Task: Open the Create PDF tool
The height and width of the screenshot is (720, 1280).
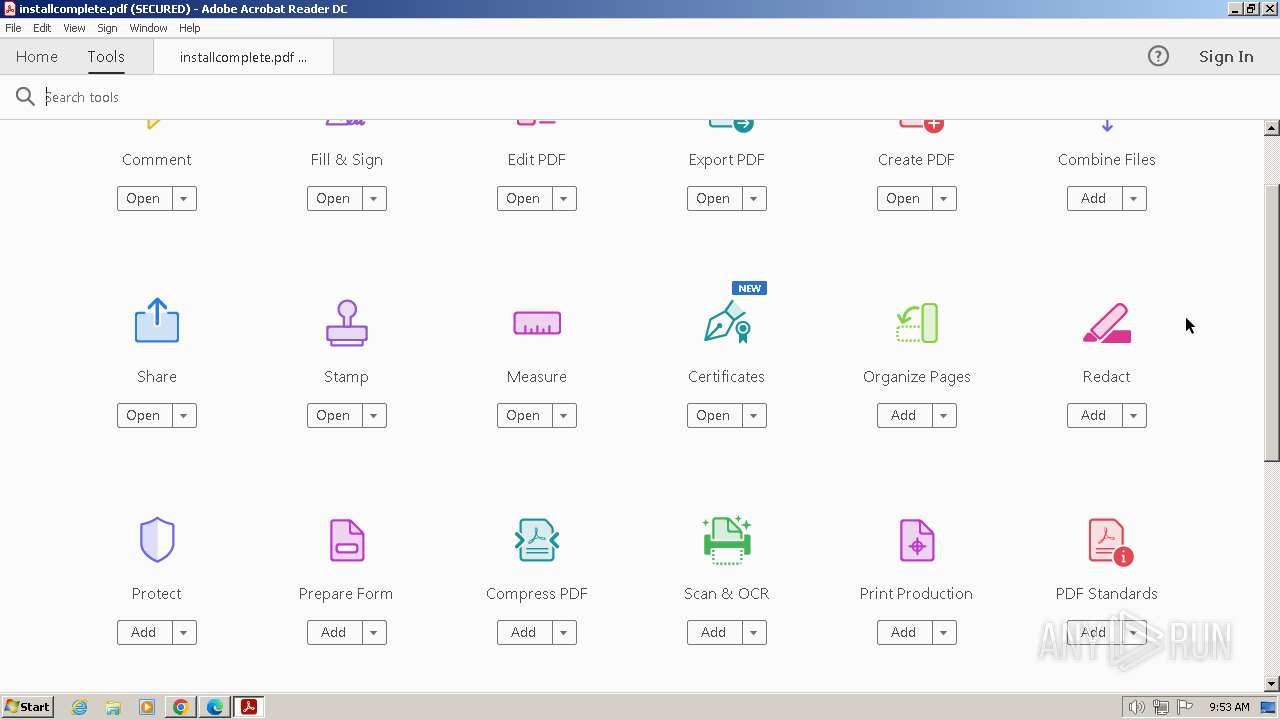Action: [x=904, y=198]
